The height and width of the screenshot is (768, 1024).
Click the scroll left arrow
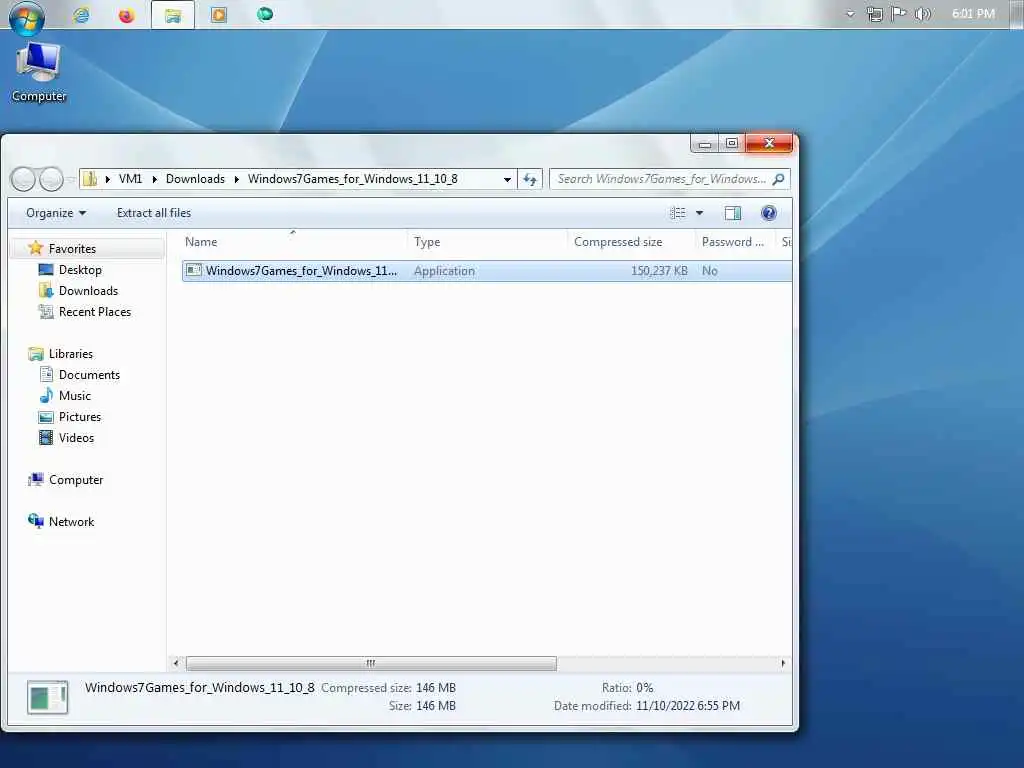(175, 664)
